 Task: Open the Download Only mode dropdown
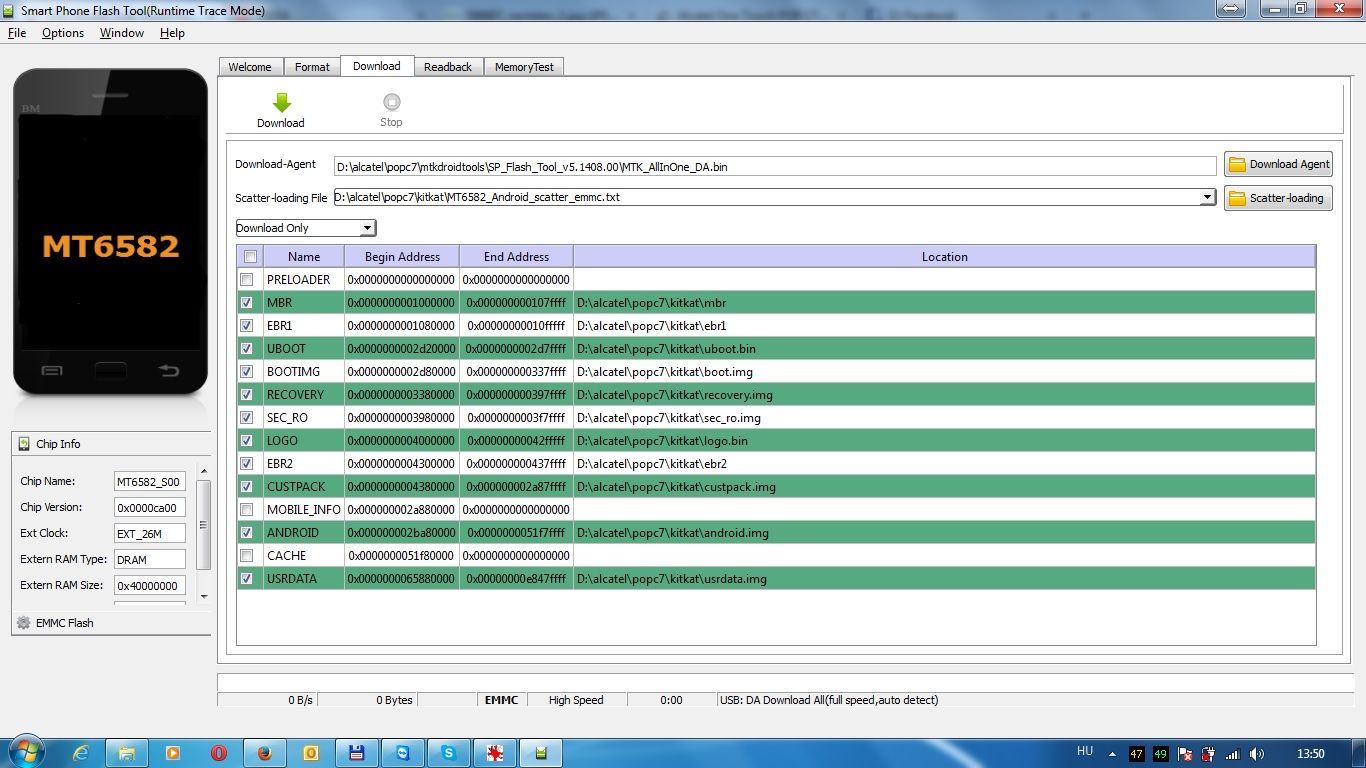click(x=306, y=228)
